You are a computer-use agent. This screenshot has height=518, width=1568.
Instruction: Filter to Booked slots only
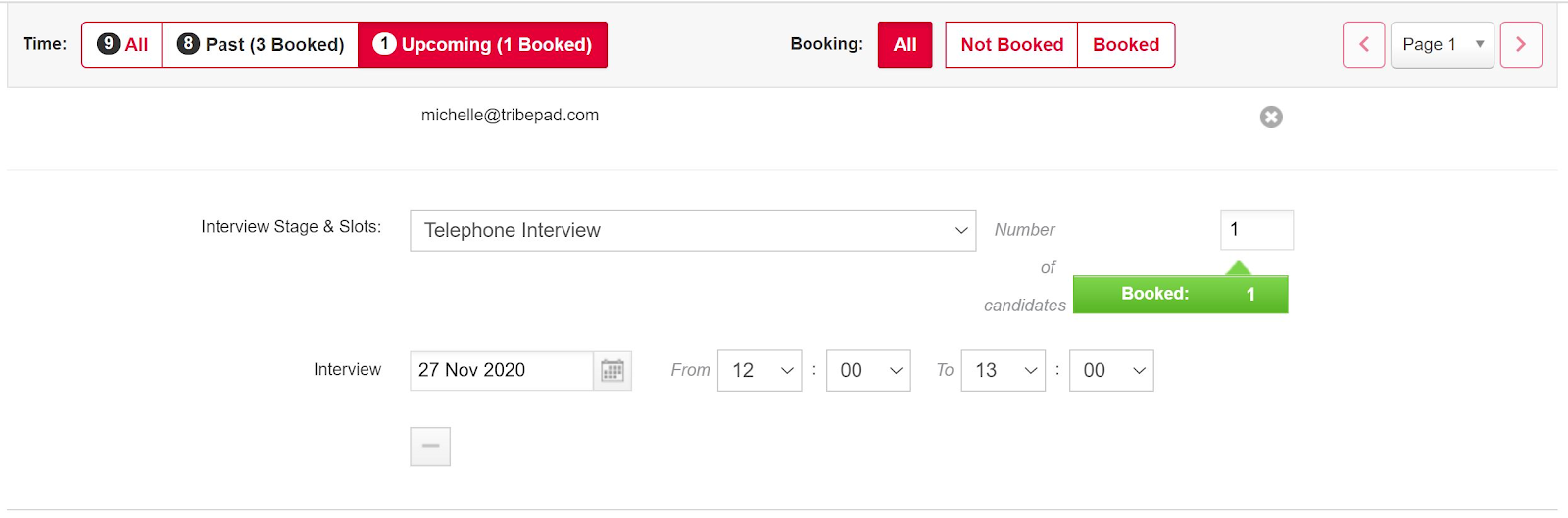1126,45
